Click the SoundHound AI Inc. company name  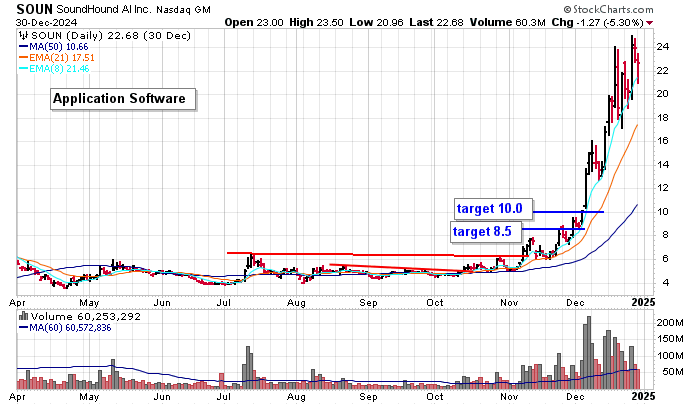104,9
